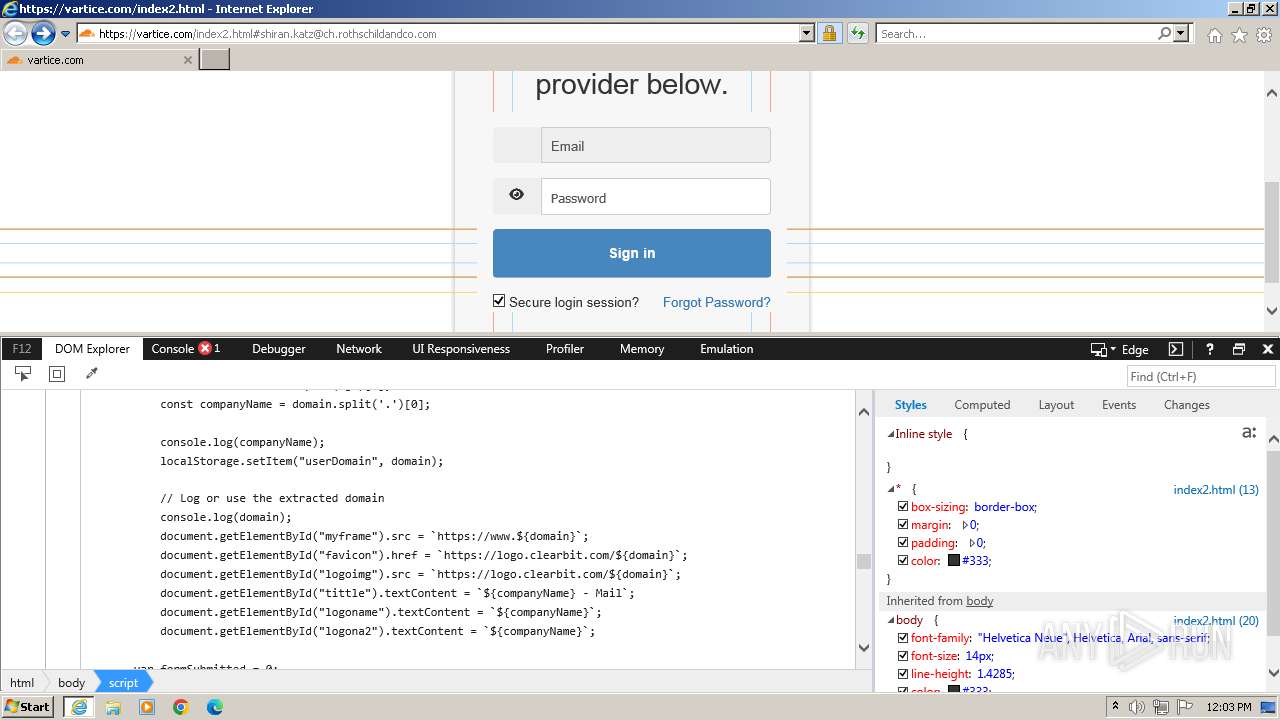Switch to the Network tab
This screenshot has width=1280, height=720.
coord(359,349)
